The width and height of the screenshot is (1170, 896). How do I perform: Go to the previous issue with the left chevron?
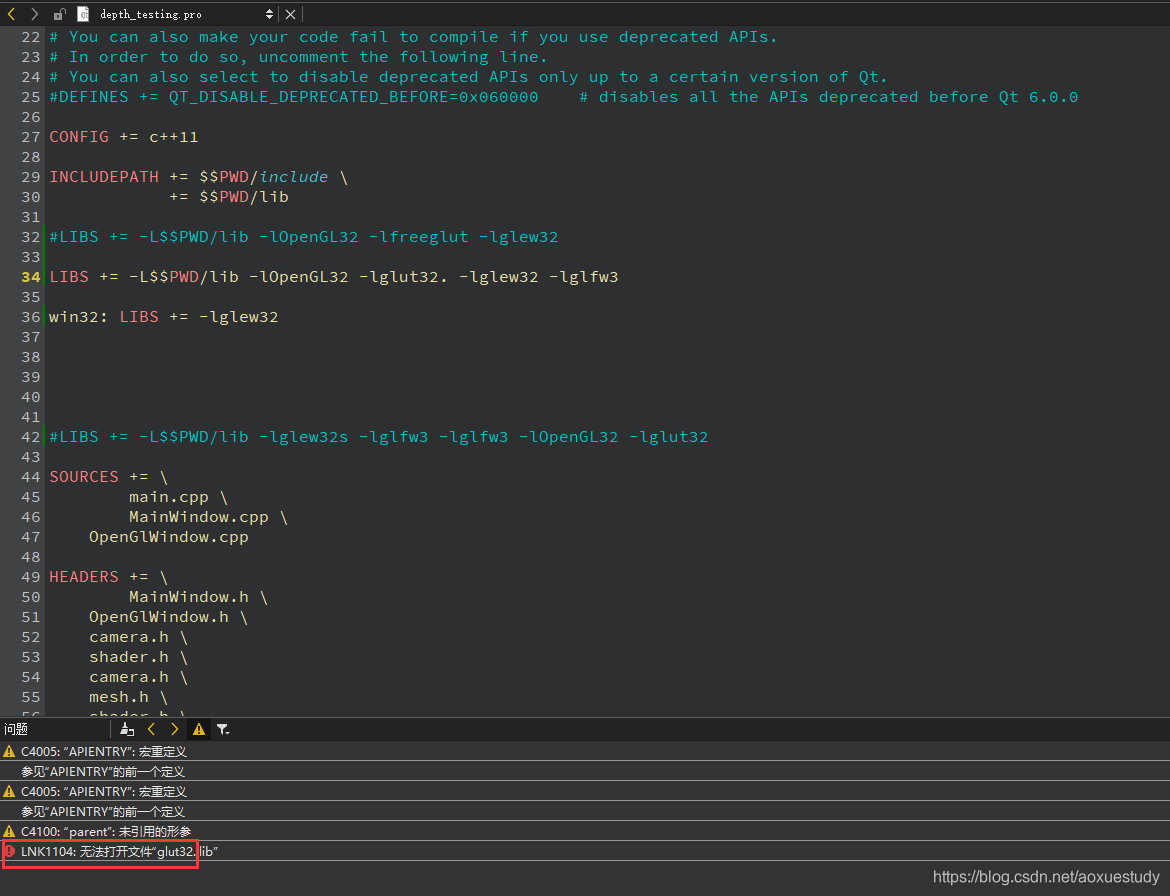click(x=152, y=729)
